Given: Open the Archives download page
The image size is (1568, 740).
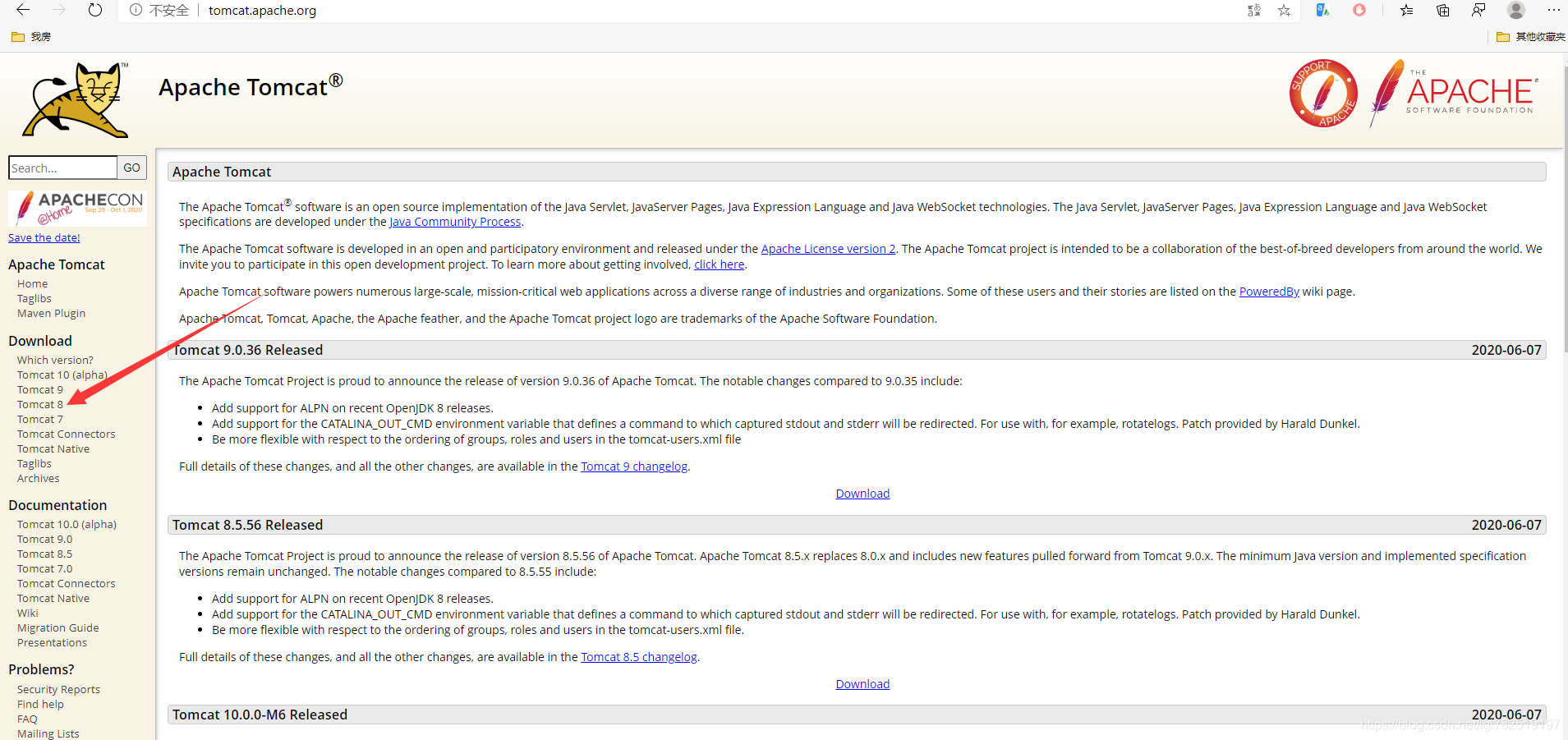Looking at the screenshot, I should click(x=39, y=479).
